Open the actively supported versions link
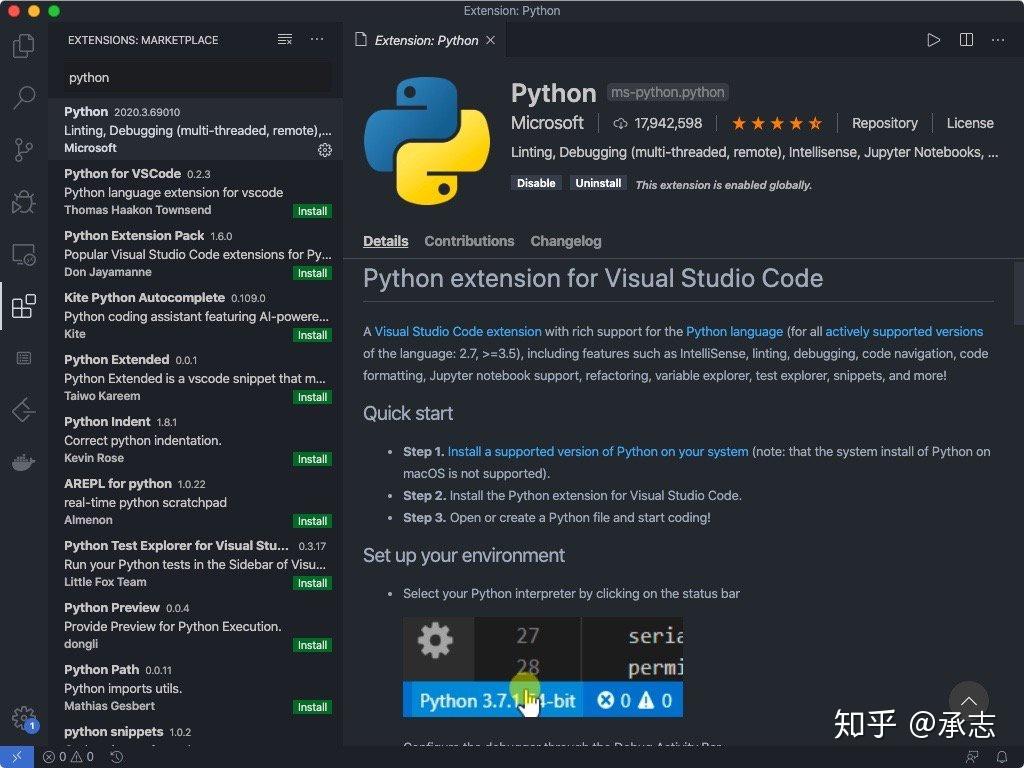 (903, 331)
